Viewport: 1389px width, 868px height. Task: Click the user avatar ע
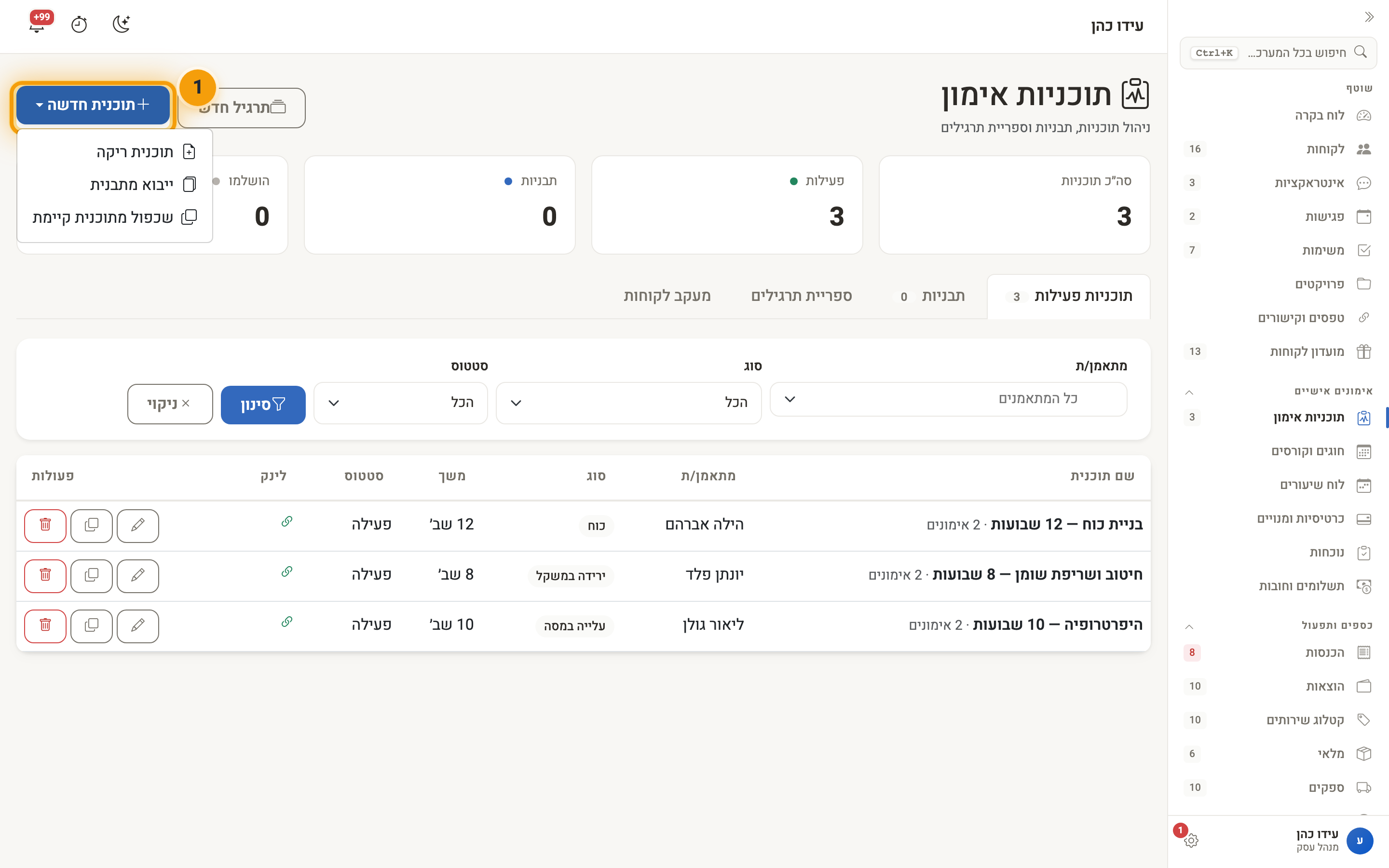[x=1359, y=841]
